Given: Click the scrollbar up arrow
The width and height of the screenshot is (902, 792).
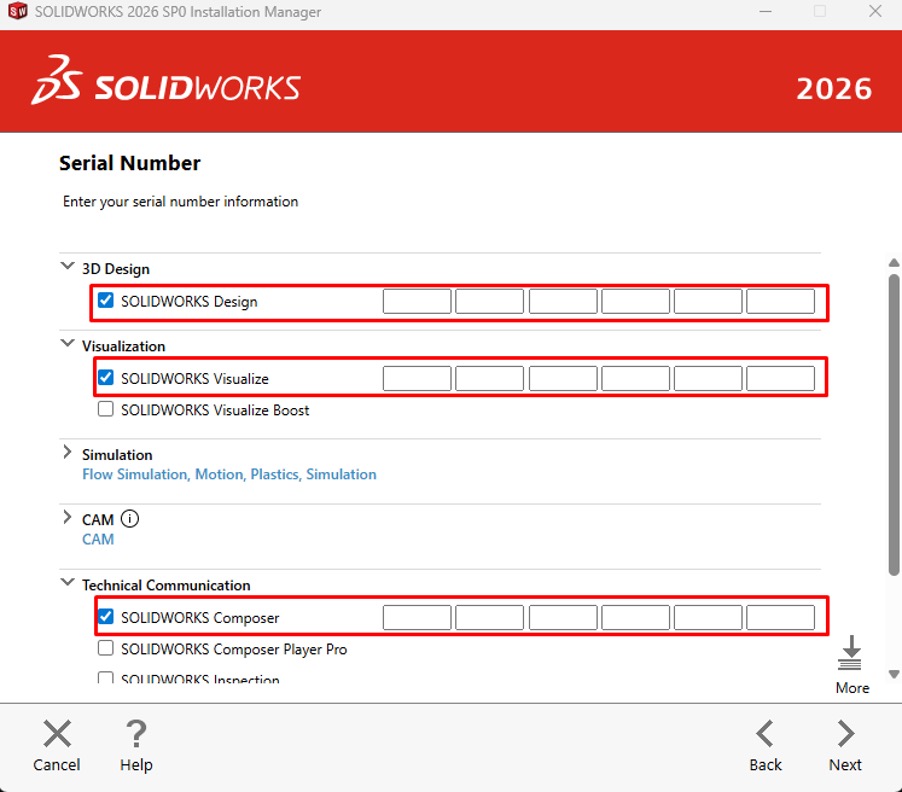Looking at the screenshot, I should click(893, 263).
